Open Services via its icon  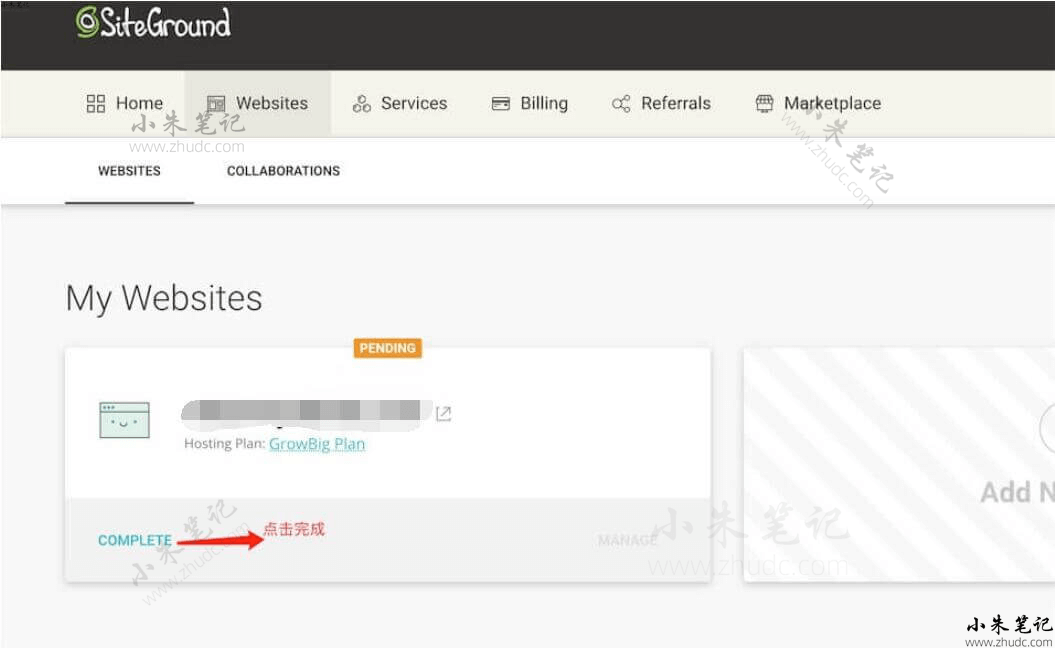click(x=362, y=104)
